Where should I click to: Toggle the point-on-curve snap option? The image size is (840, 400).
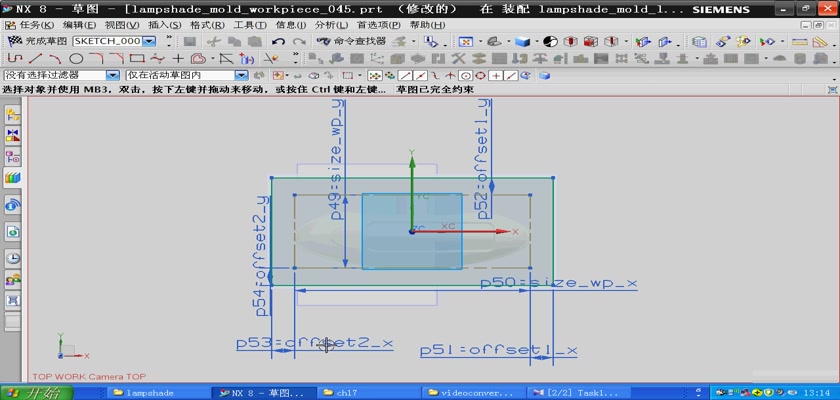[510, 75]
